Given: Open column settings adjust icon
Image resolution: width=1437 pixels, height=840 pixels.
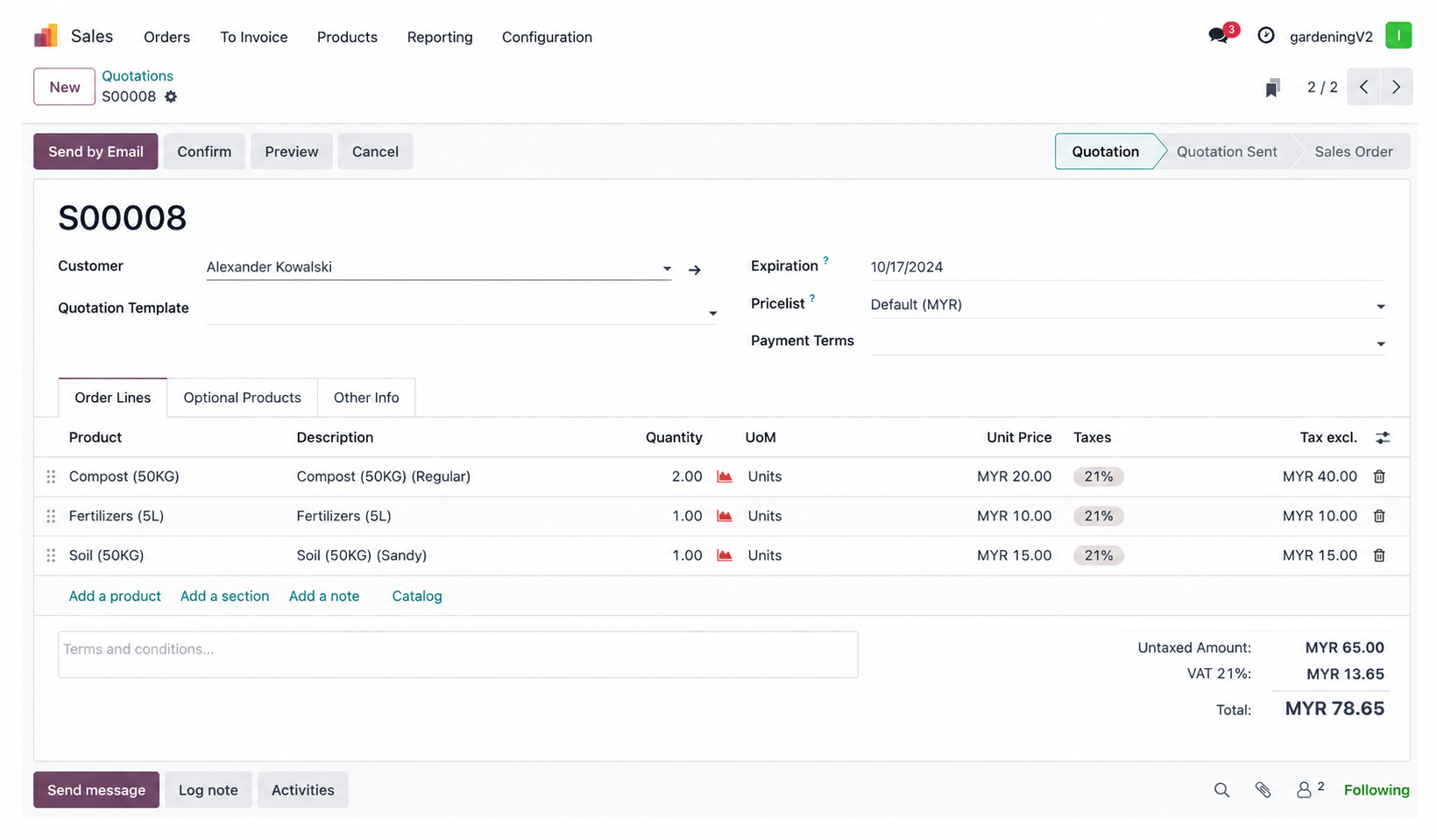Looking at the screenshot, I should (x=1383, y=438).
